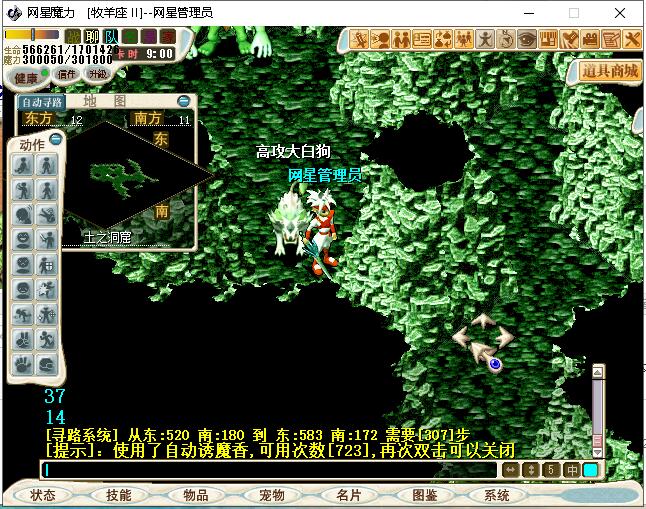This screenshot has width=646, height=509.
Task: Select the scissors hand gesture icon
Action: pyautogui.click(x=23, y=340)
